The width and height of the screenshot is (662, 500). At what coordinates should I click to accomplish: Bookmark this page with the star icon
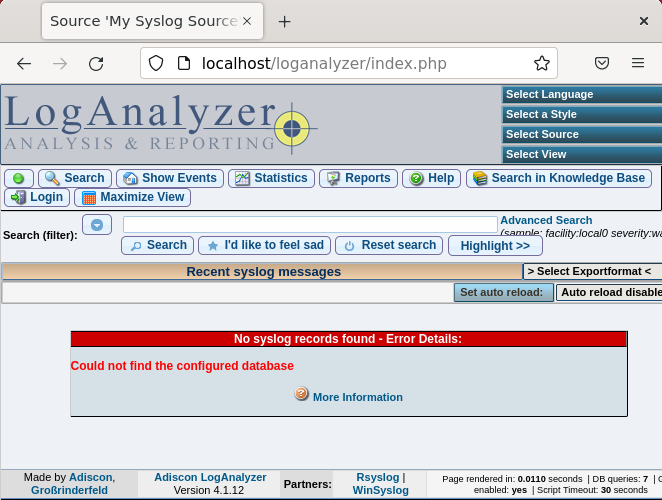tap(542, 63)
